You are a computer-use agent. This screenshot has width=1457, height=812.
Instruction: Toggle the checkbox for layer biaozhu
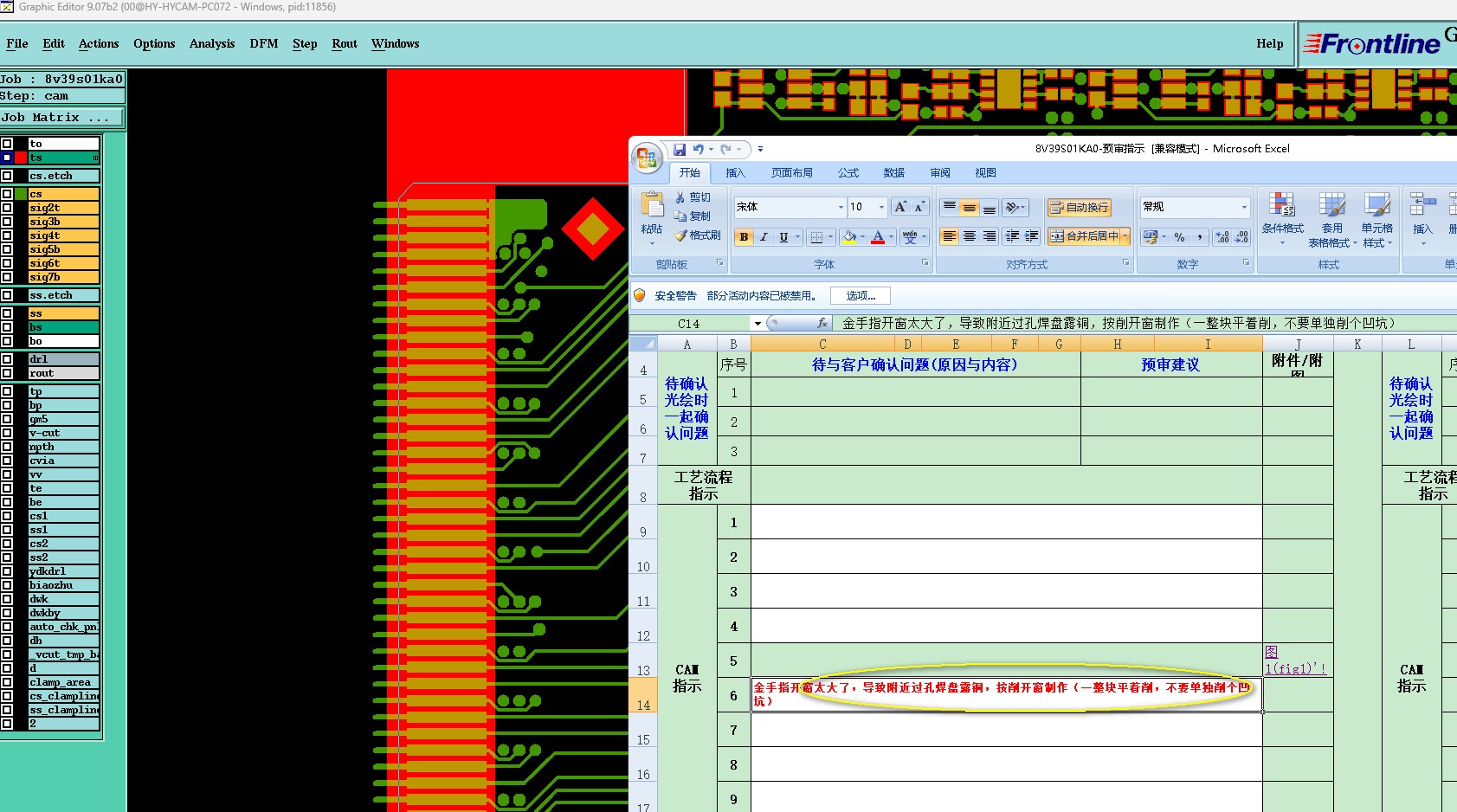click(x=7, y=585)
